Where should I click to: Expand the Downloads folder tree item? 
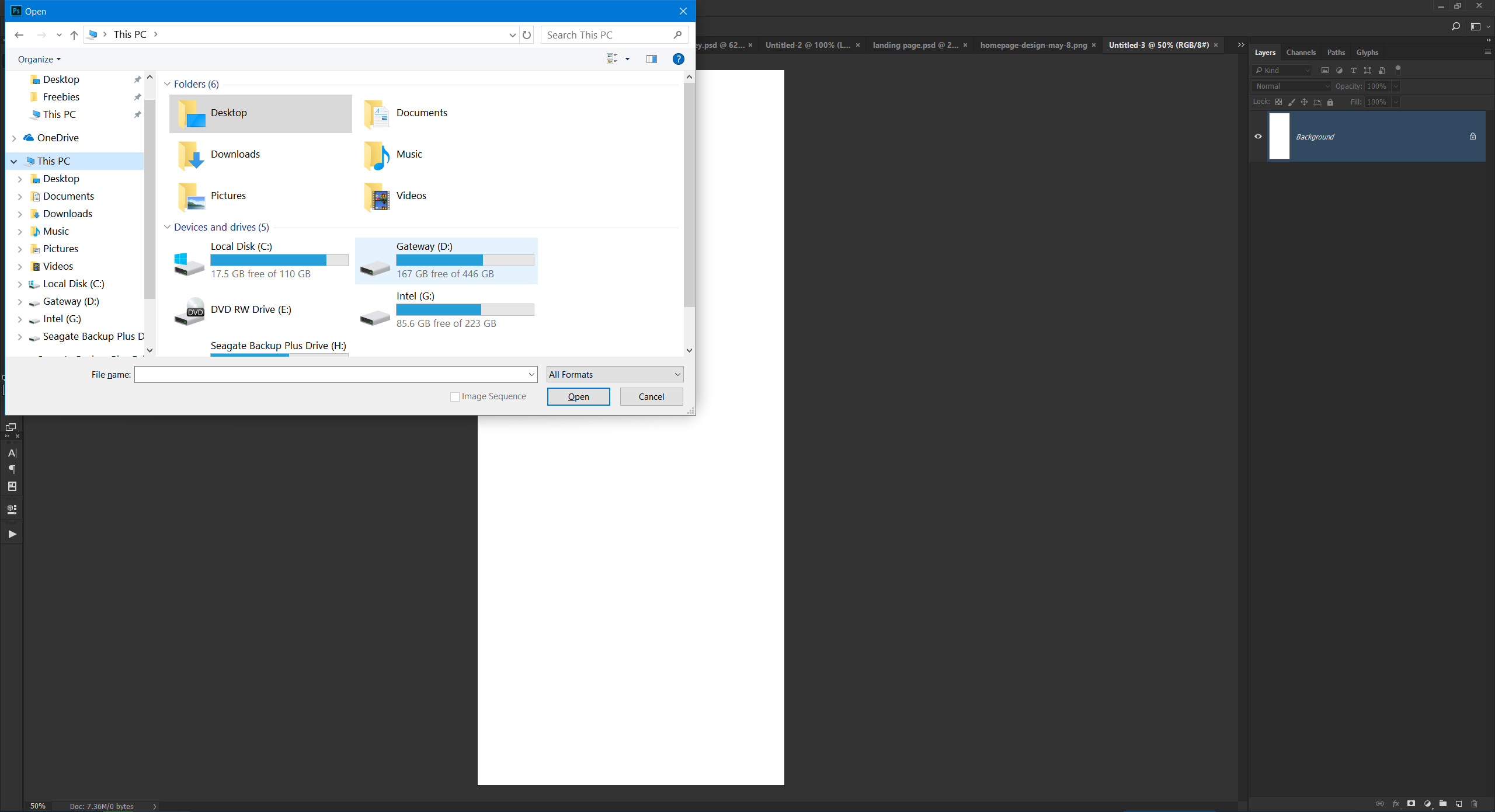point(20,213)
